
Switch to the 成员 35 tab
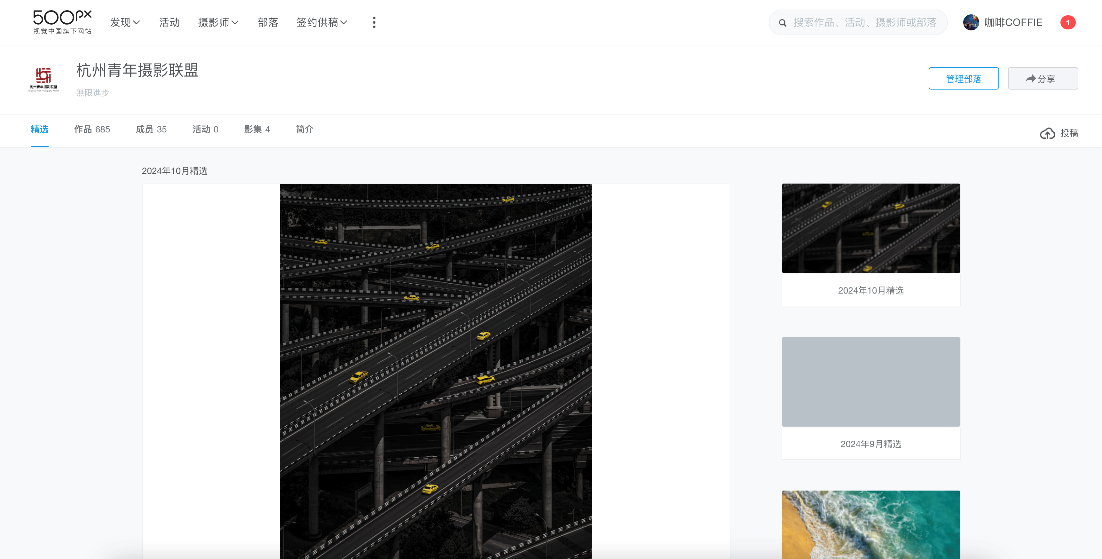point(151,129)
